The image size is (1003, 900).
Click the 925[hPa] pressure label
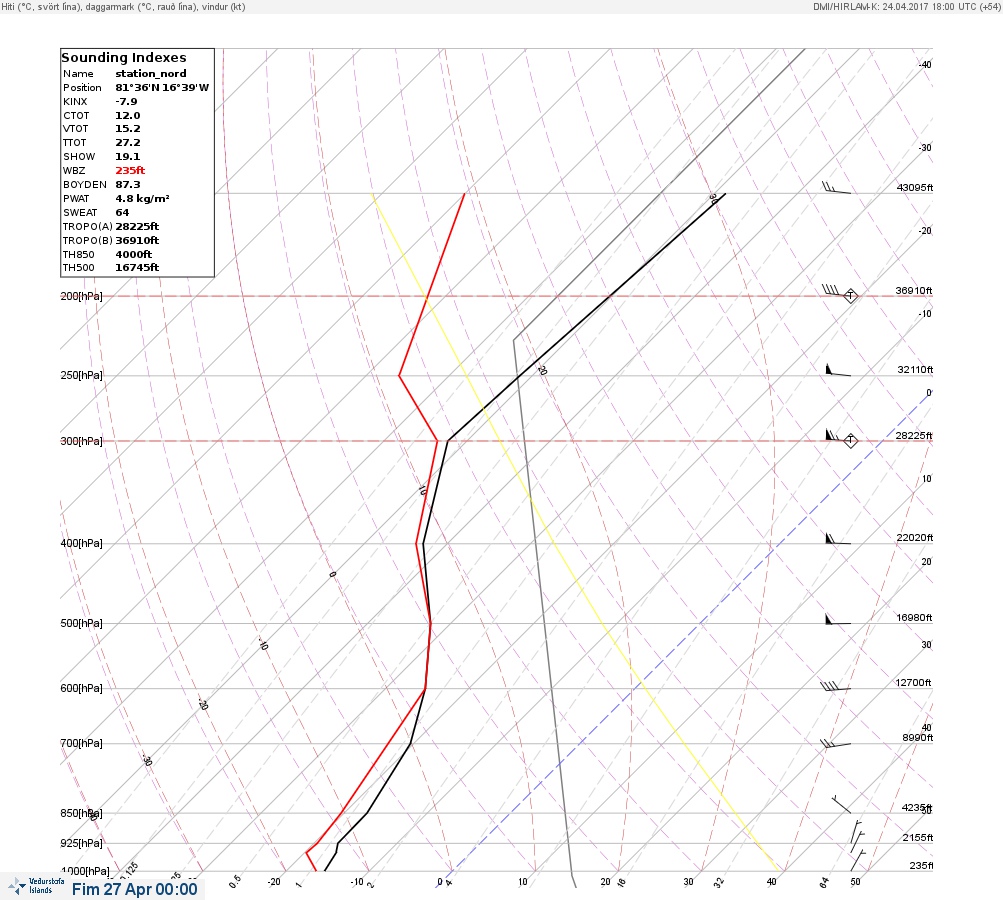[x=81, y=843]
